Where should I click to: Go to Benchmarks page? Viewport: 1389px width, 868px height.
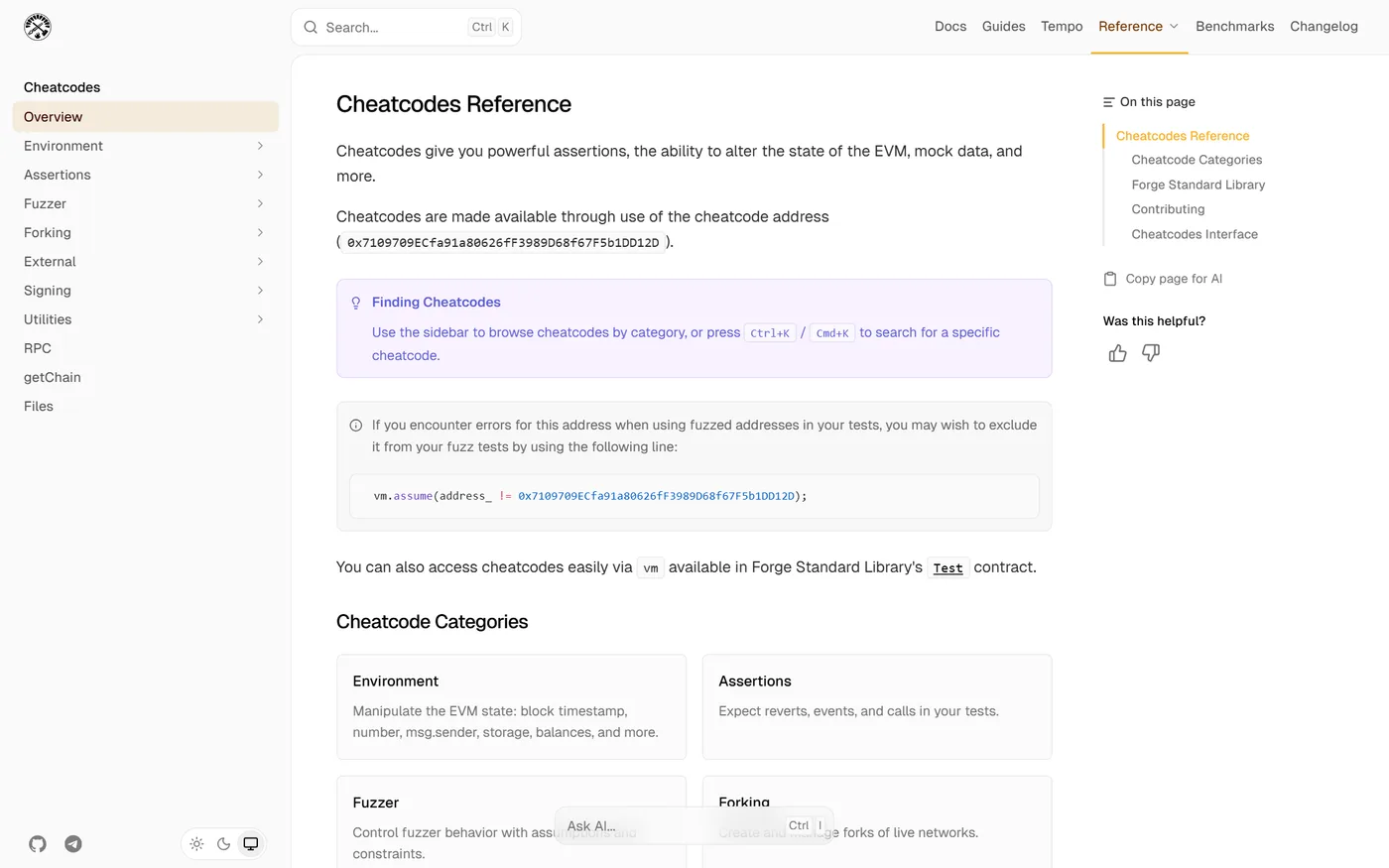1234,27
